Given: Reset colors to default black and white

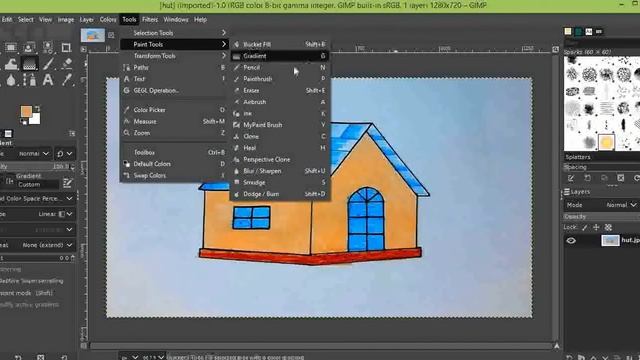Looking at the screenshot, I should point(24,122).
